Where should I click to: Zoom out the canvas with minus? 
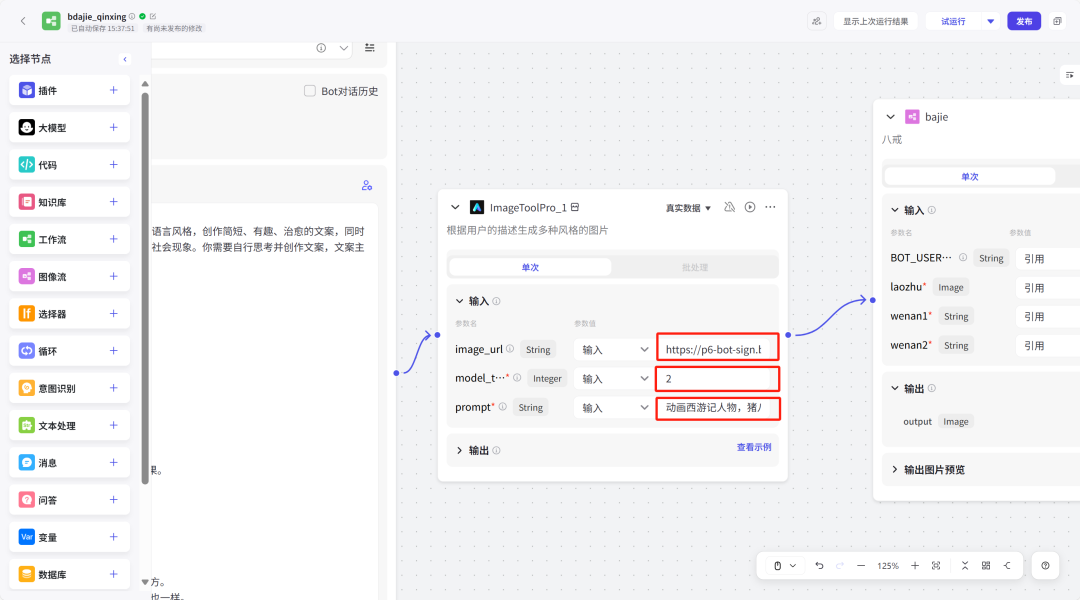click(x=861, y=566)
